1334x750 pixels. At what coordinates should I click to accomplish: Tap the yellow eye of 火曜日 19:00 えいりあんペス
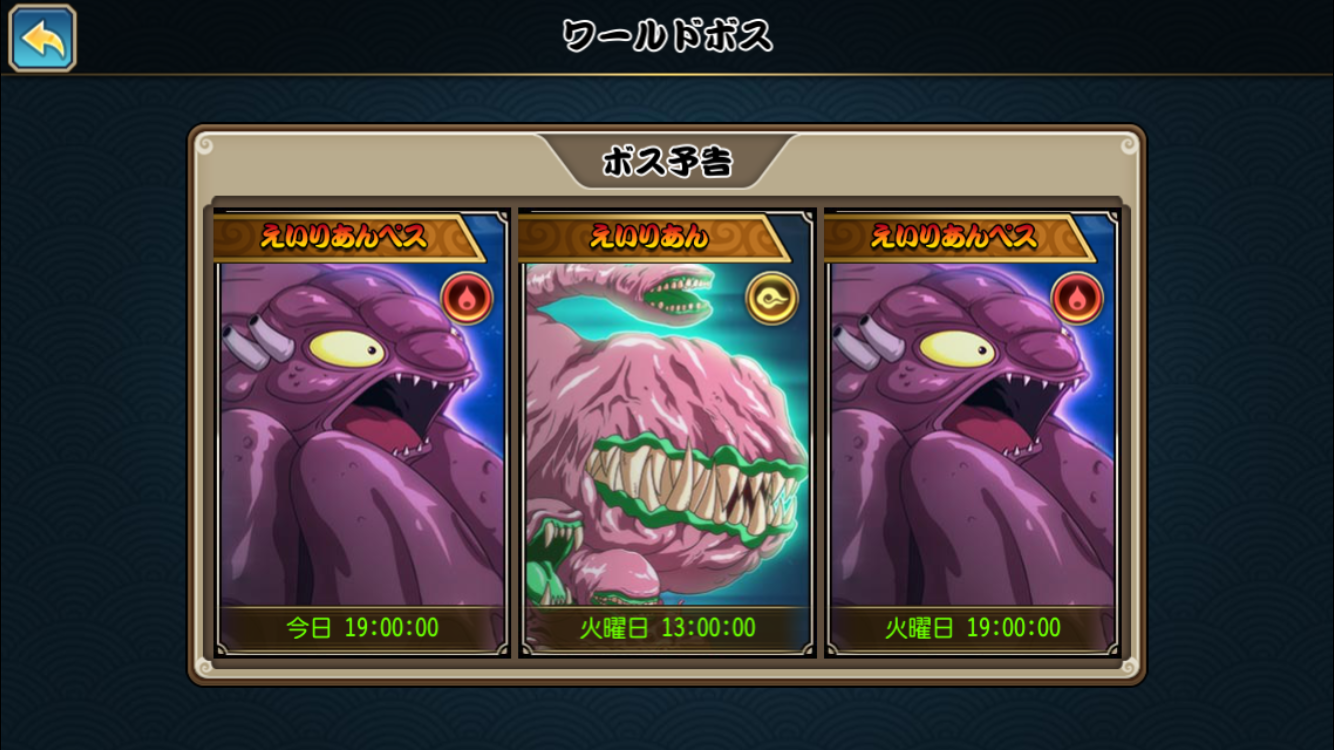click(957, 349)
